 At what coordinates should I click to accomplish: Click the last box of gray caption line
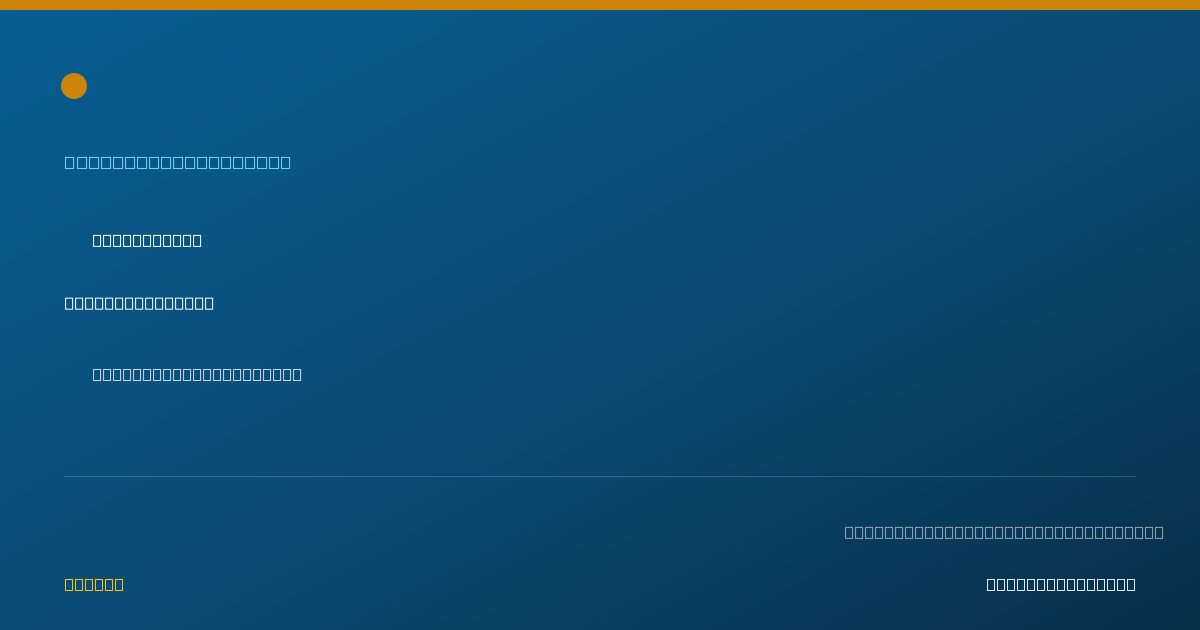coord(1159,532)
